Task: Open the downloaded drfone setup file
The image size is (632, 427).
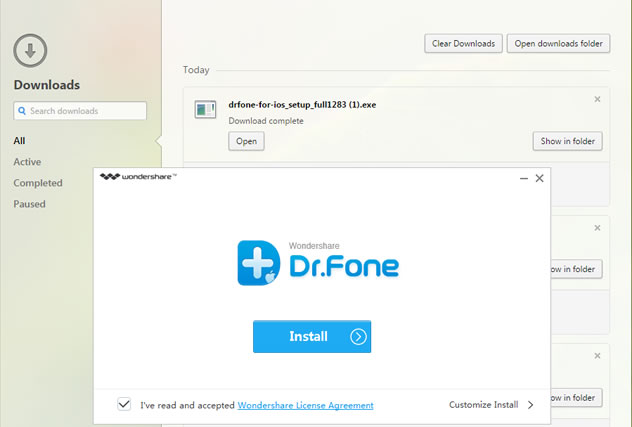Action: click(x=245, y=141)
